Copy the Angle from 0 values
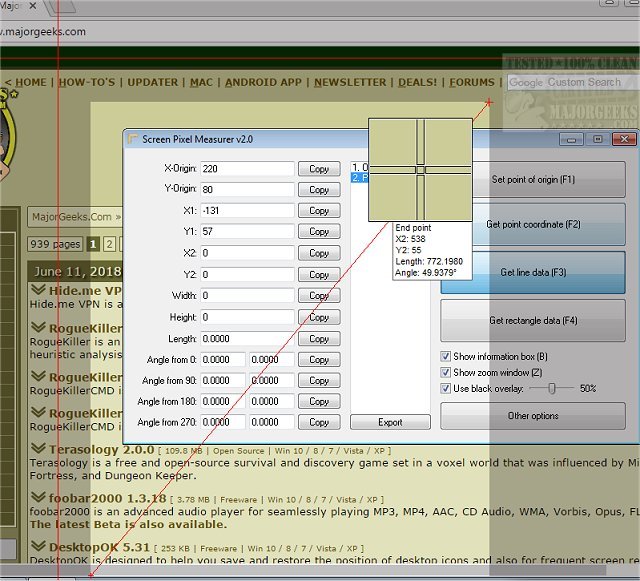640x581 pixels. [x=319, y=359]
